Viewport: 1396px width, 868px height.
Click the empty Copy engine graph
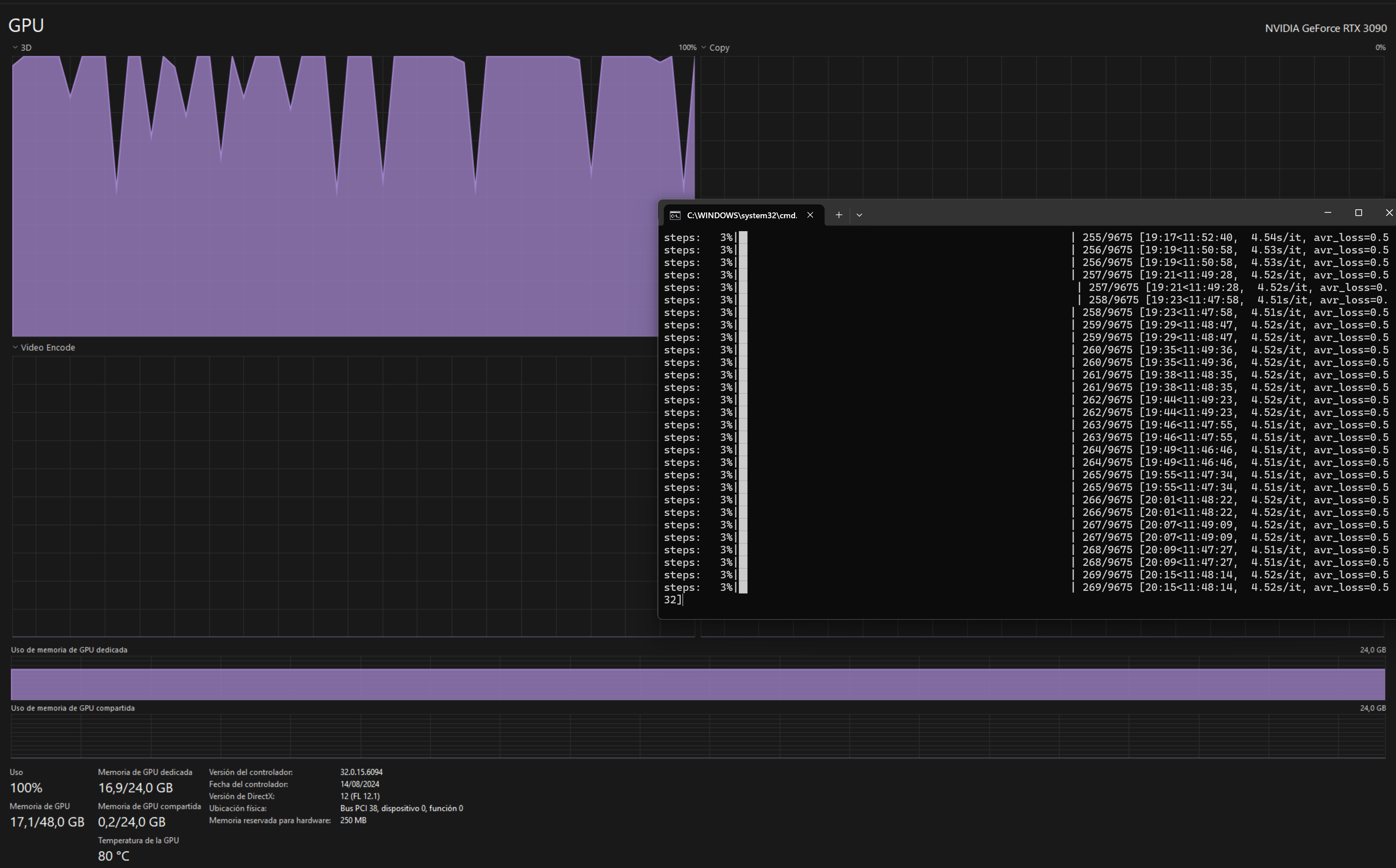click(x=1033, y=126)
